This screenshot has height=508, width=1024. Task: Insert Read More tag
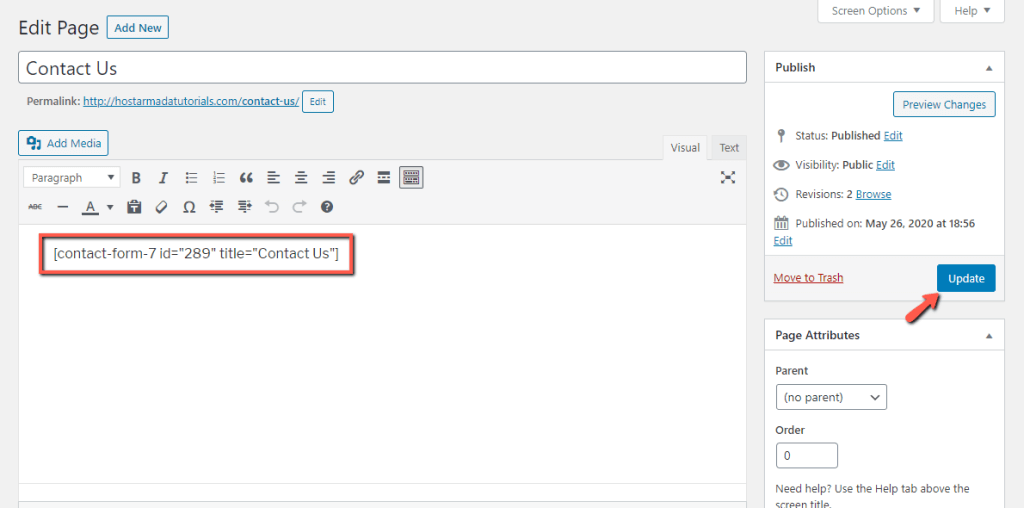pos(384,178)
